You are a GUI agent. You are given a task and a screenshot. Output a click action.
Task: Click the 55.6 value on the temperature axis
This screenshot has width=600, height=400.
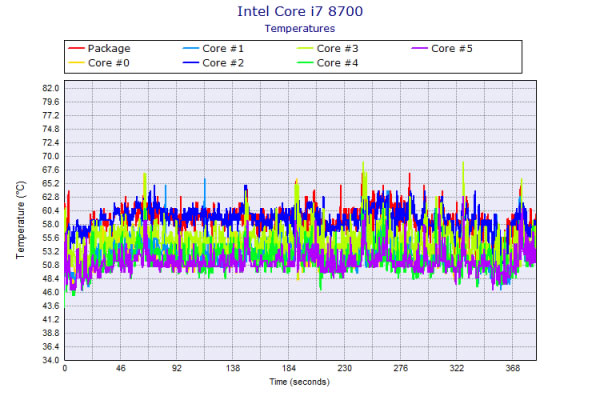point(51,238)
